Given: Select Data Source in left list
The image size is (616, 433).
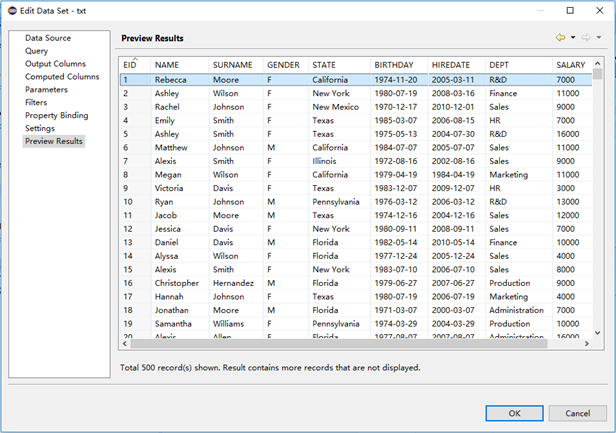Looking at the screenshot, I should pos(48,38).
